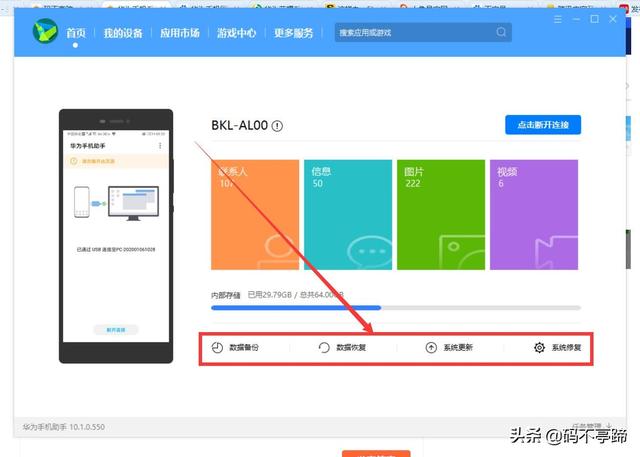Select the 系统修复 system repair label
The width and height of the screenshot is (640, 457).
pos(567,348)
